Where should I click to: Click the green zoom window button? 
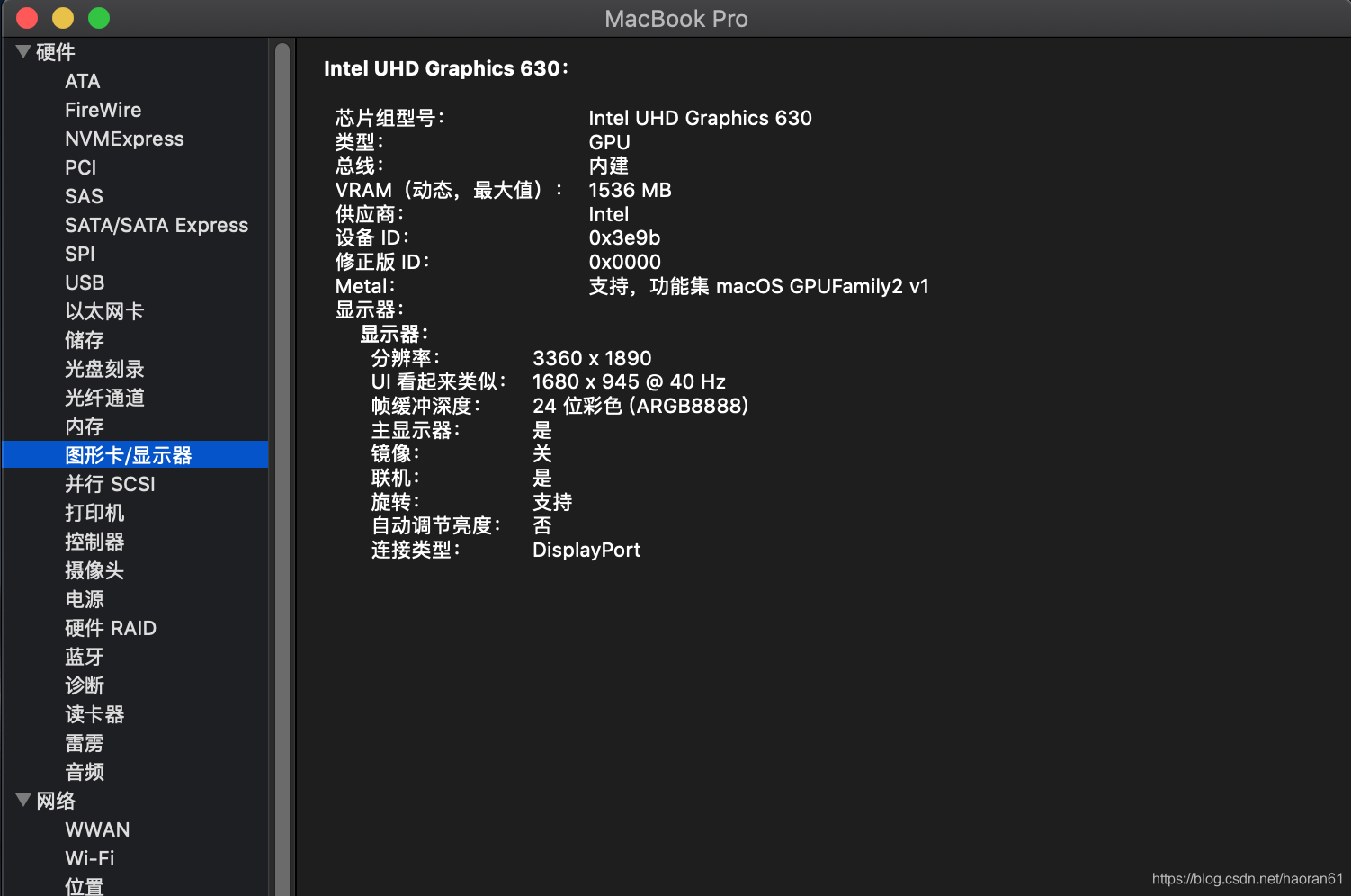[99, 18]
